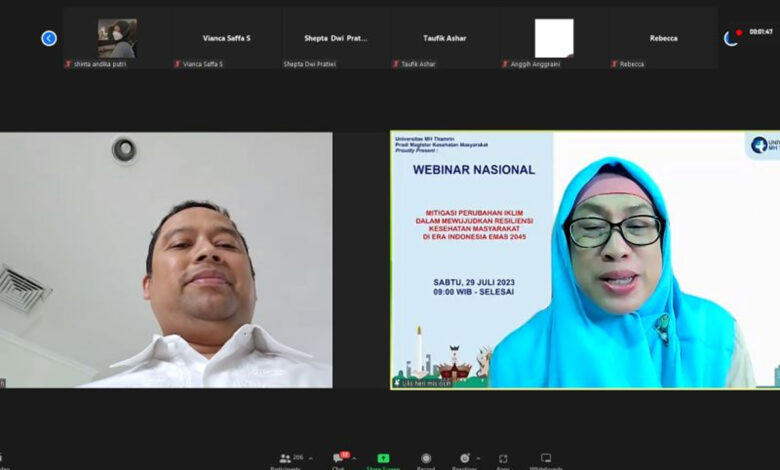
Task: Click the SABTU, 29 JULI 2023 date text
Action: point(474,282)
